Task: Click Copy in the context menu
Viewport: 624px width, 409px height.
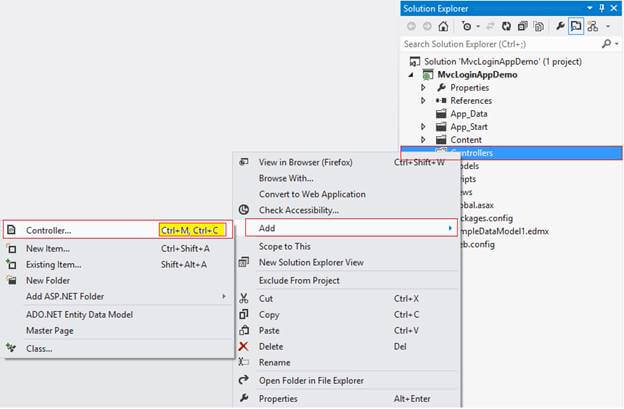Action: (x=345, y=314)
